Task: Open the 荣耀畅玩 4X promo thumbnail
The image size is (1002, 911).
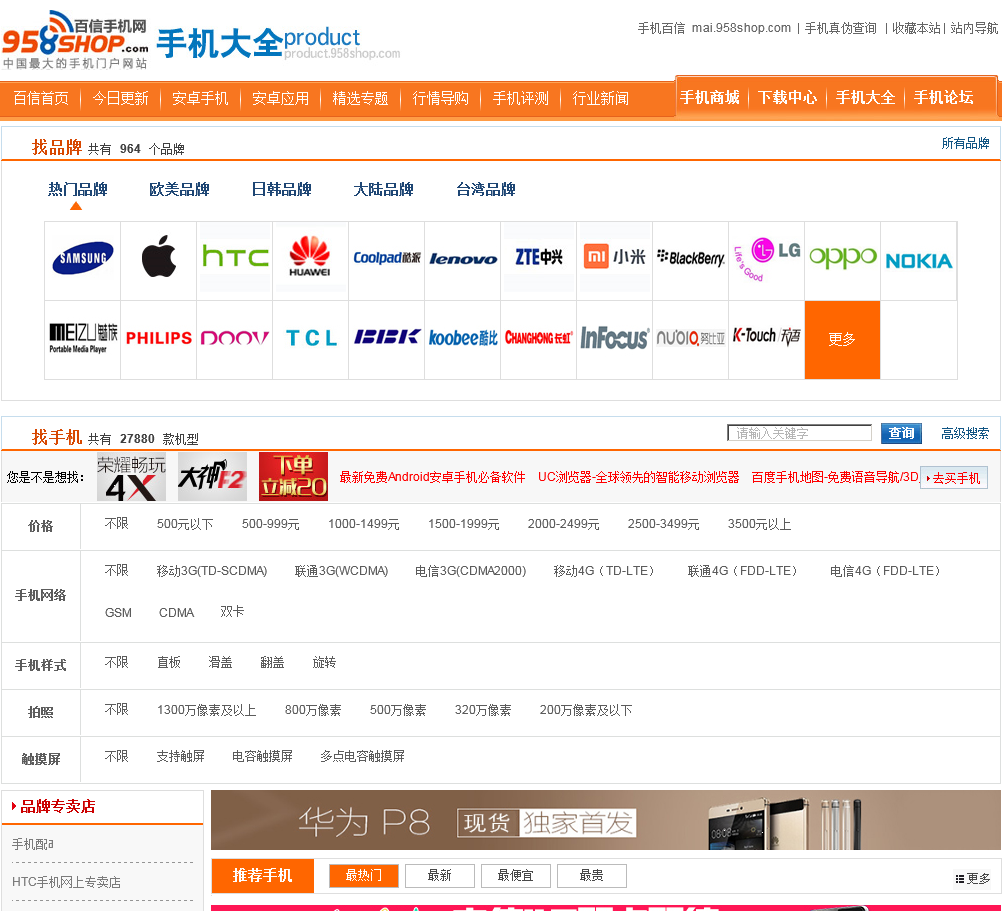Action: click(x=132, y=477)
